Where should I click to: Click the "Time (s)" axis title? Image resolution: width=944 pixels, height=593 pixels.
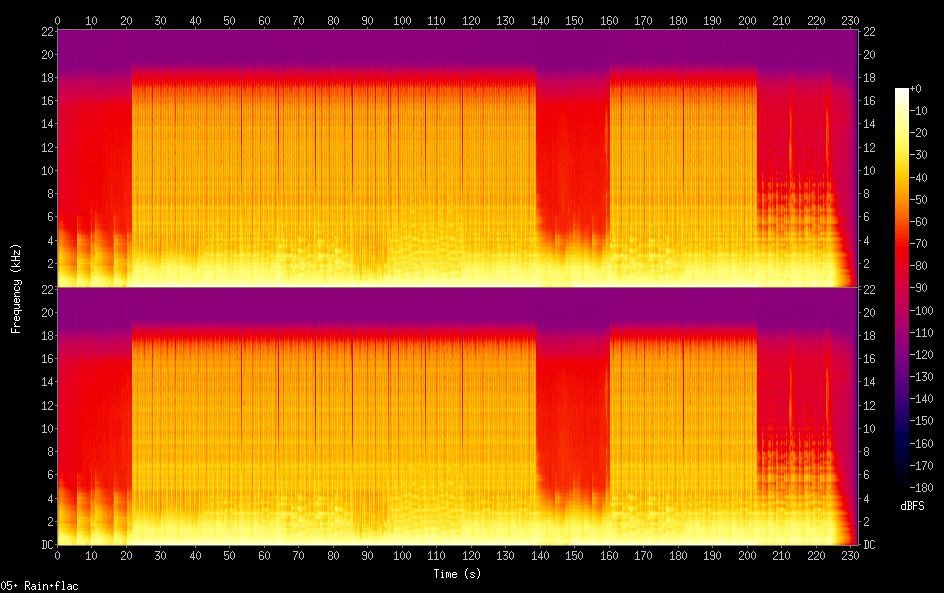[457, 574]
